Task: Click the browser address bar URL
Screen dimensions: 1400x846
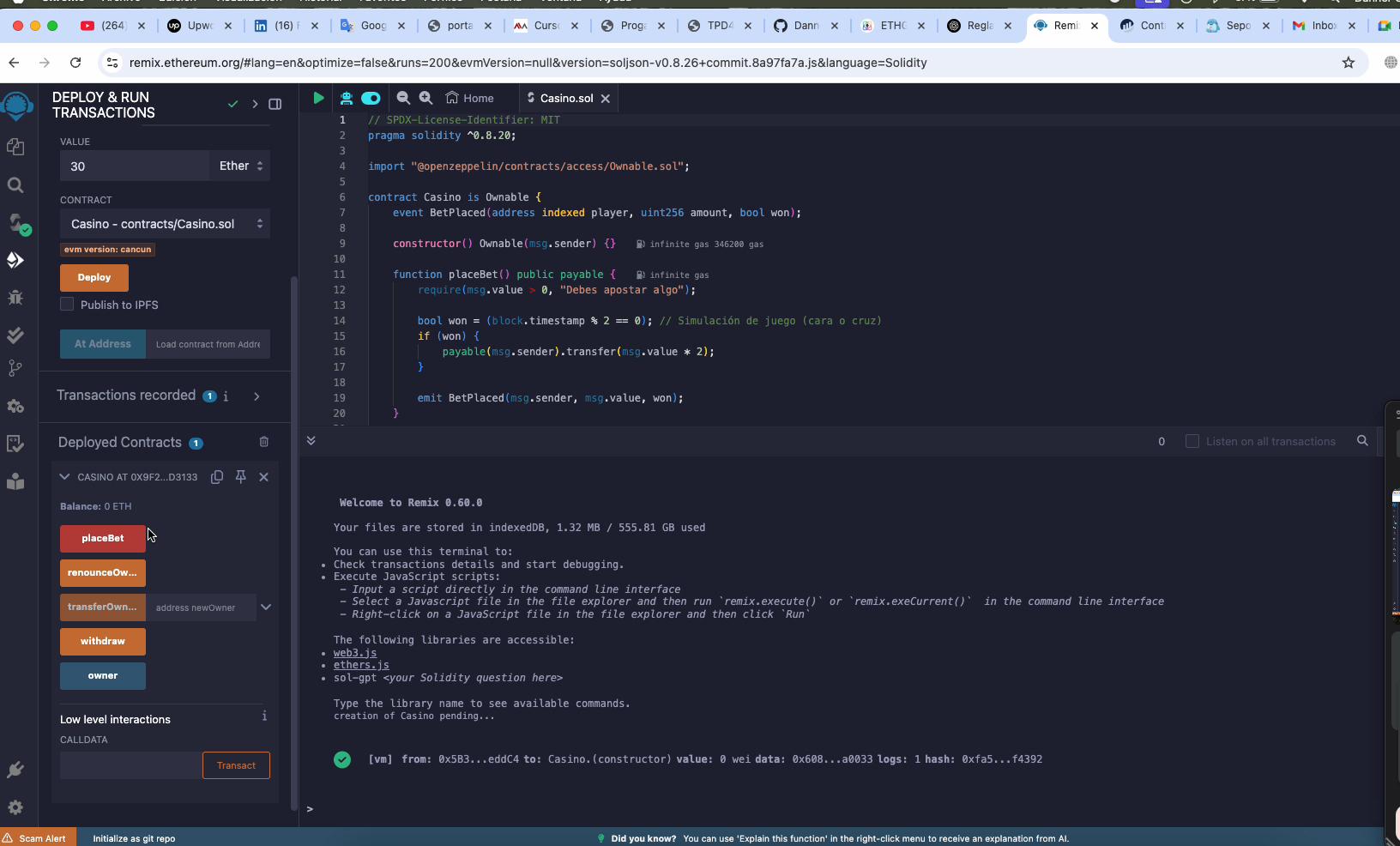Action: [528, 63]
